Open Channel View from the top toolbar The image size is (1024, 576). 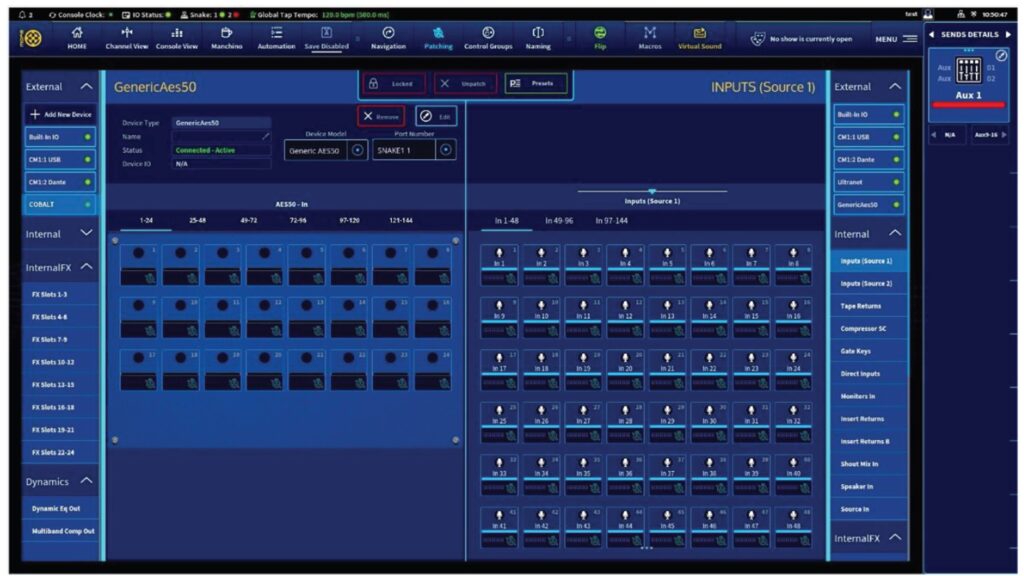pyautogui.click(x=127, y=37)
